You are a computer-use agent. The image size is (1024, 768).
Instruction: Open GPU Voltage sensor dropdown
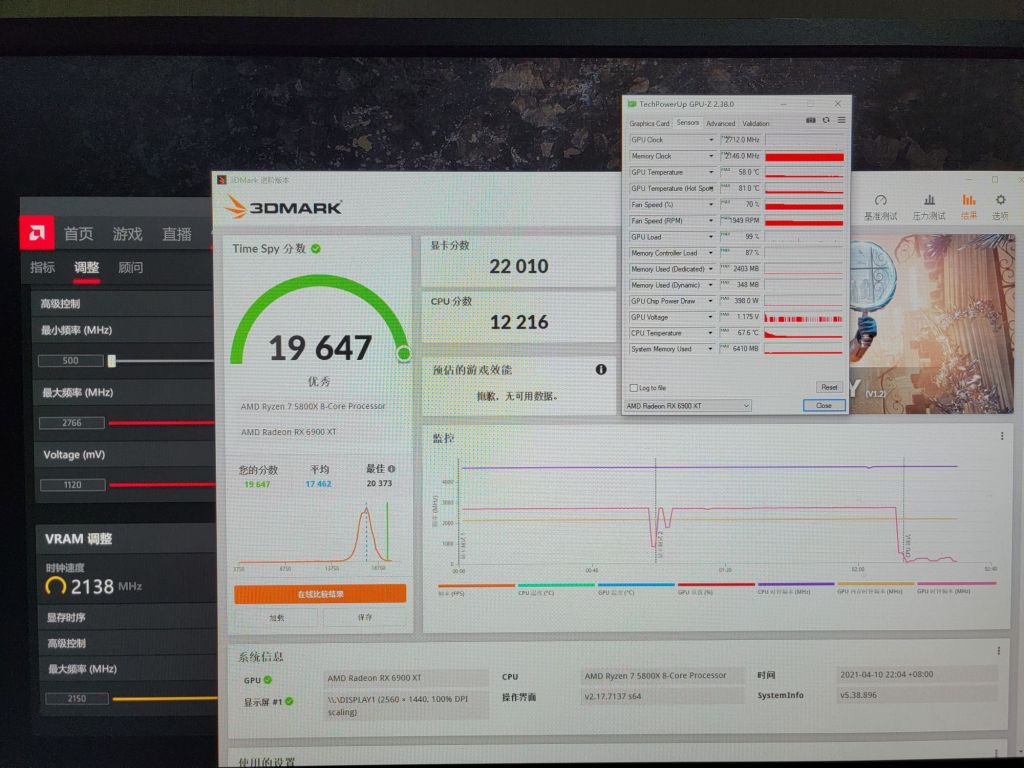711,317
